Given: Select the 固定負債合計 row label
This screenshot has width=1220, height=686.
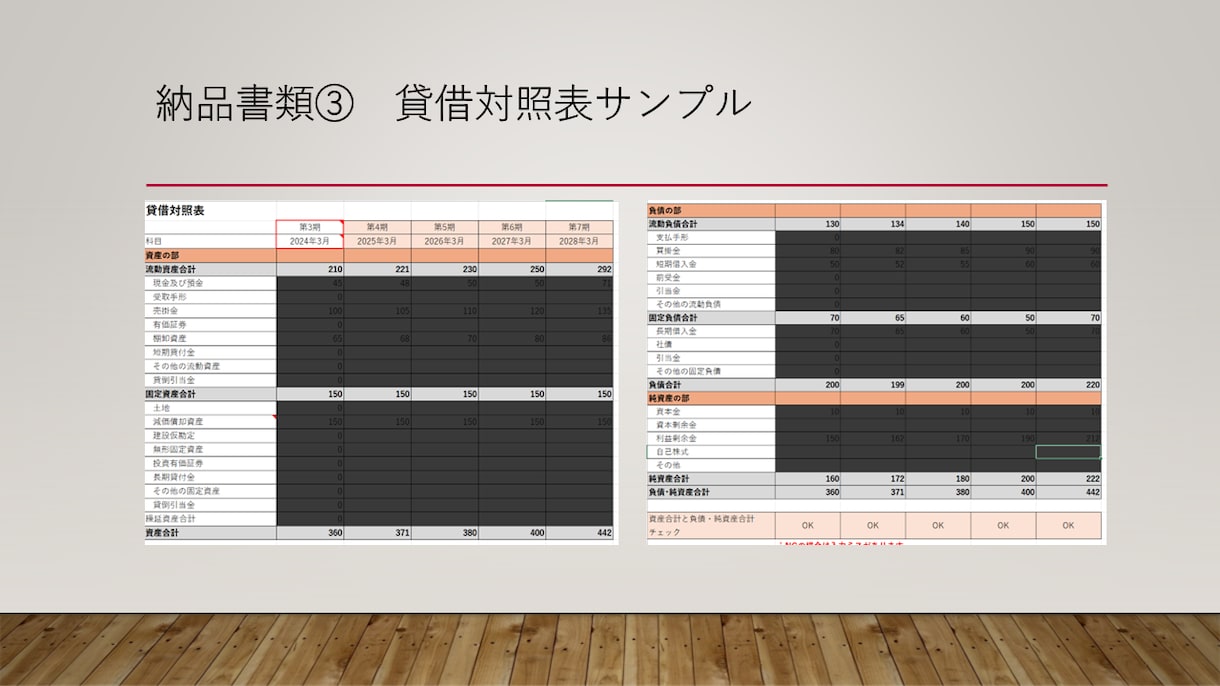Looking at the screenshot, I should click(x=711, y=318).
